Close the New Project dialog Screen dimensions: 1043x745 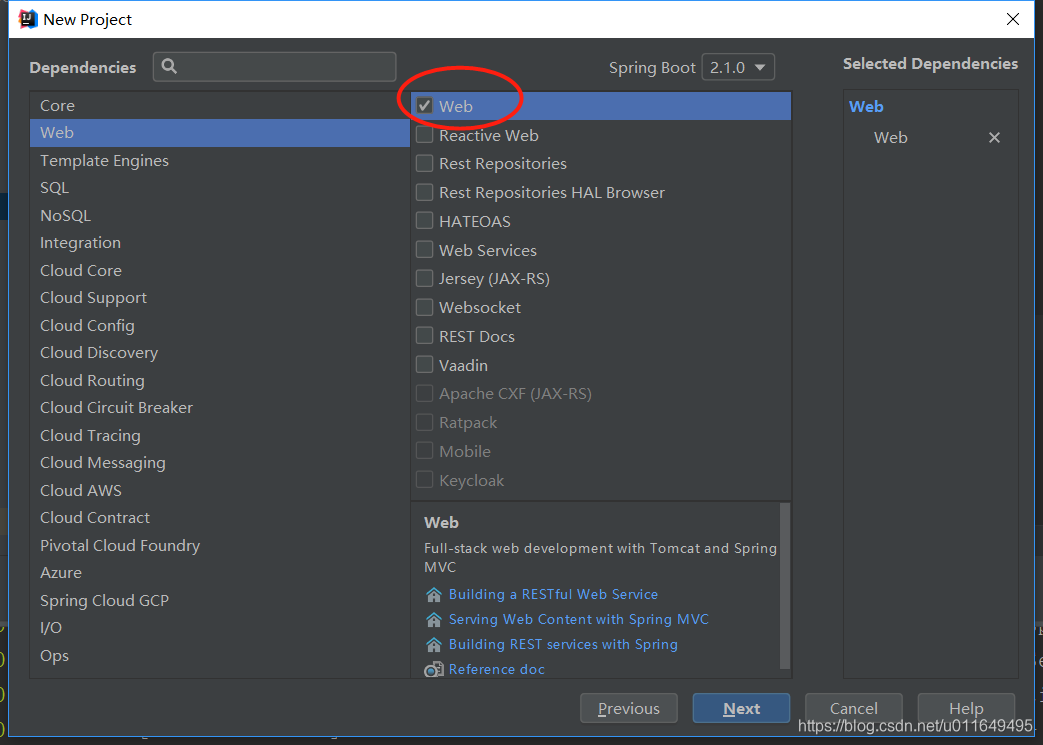click(x=1012, y=19)
